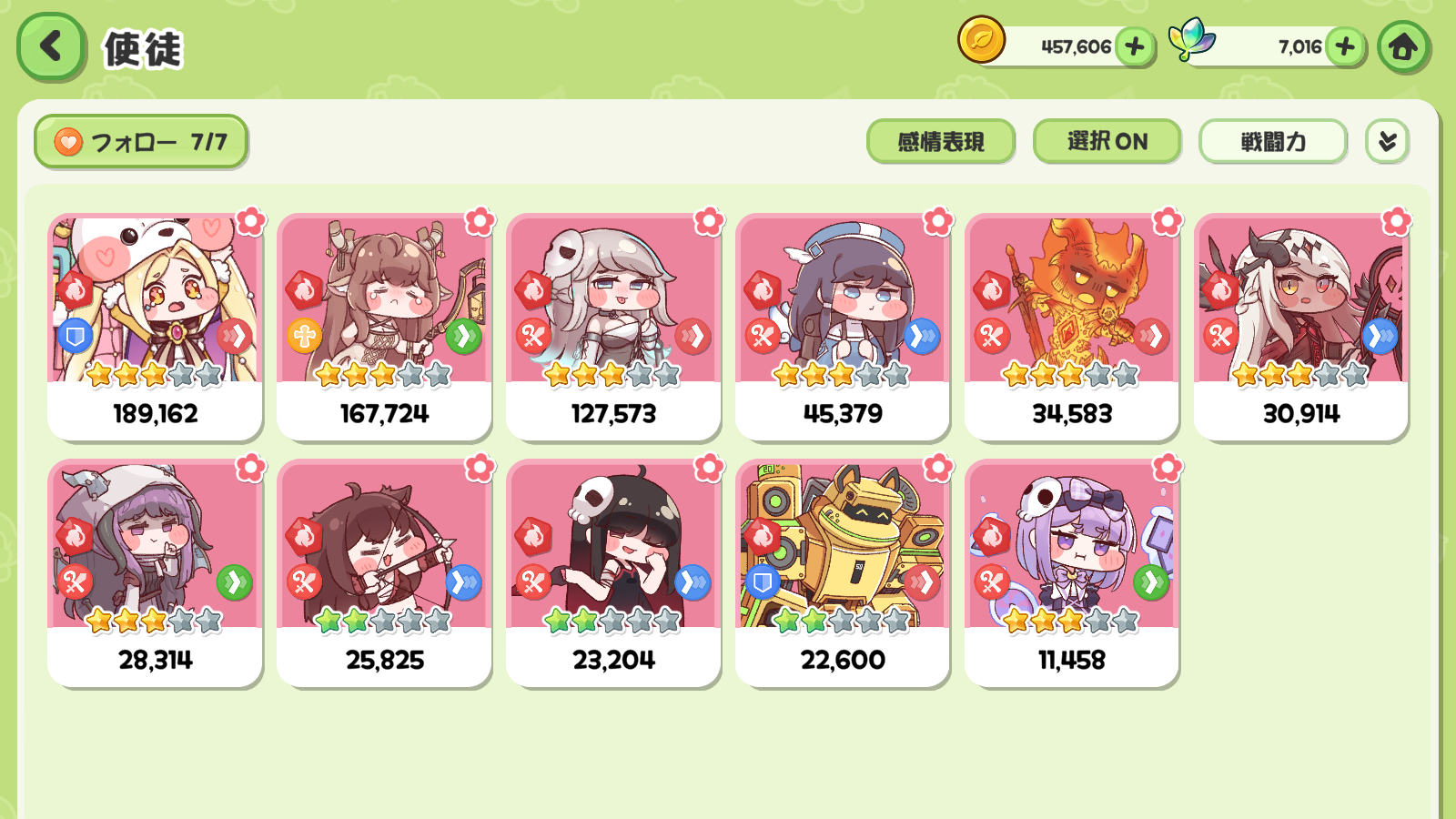Click healer cross icon on 167,724 character
This screenshot has width=1456, height=819.
pyautogui.click(x=305, y=337)
